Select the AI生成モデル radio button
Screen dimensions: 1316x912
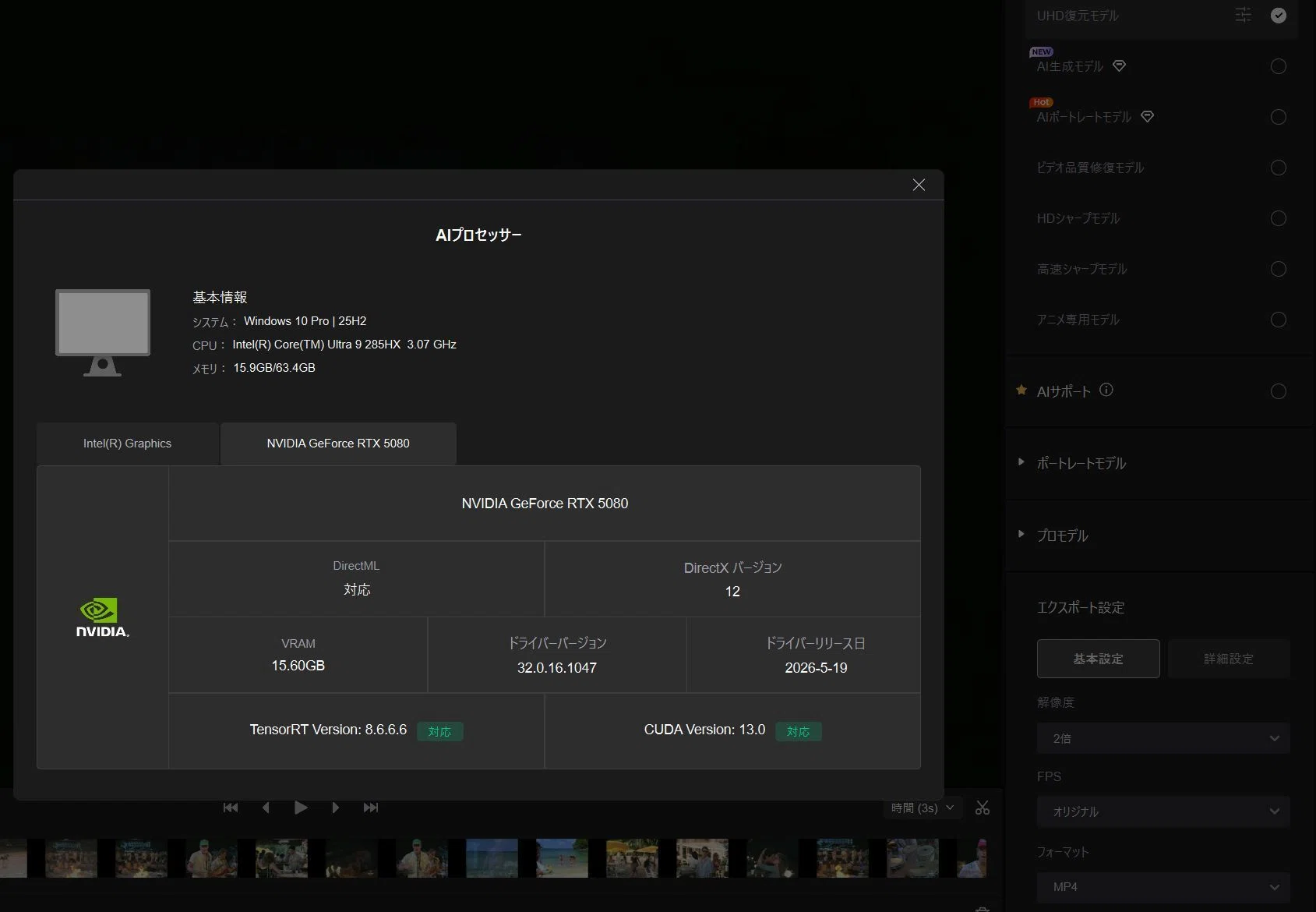point(1279,66)
